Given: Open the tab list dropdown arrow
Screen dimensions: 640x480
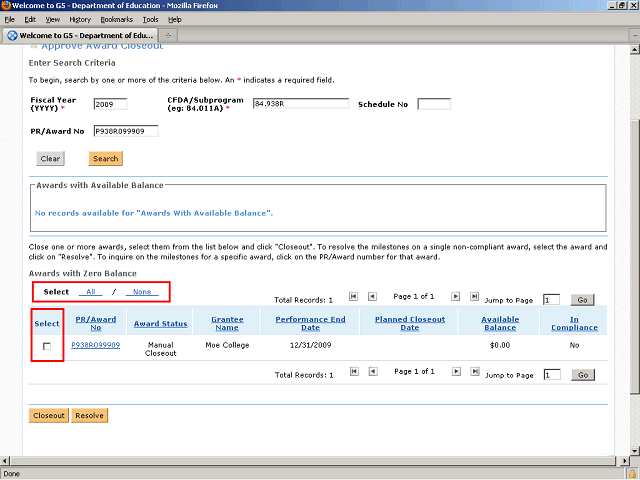Looking at the screenshot, I should point(635,36).
